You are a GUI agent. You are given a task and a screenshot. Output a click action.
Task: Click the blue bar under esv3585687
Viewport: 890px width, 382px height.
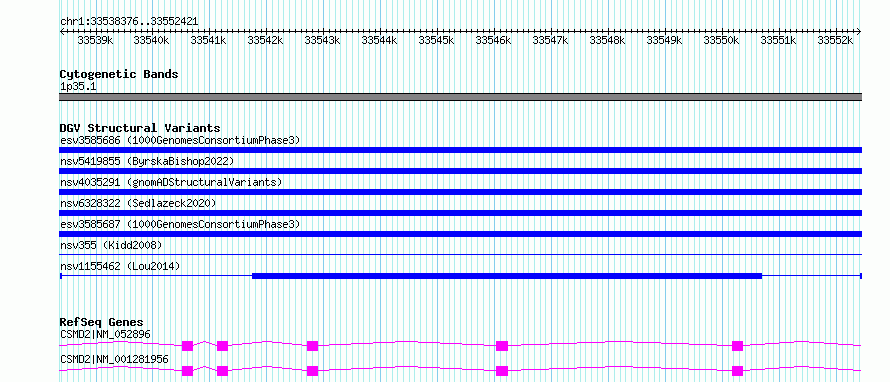point(461,234)
